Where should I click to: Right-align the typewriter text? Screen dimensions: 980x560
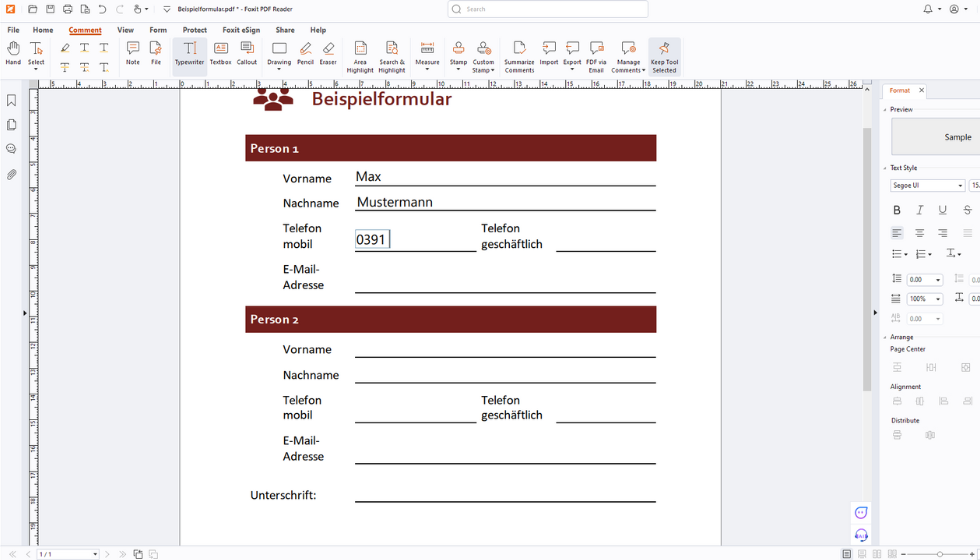click(x=942, y=233)
